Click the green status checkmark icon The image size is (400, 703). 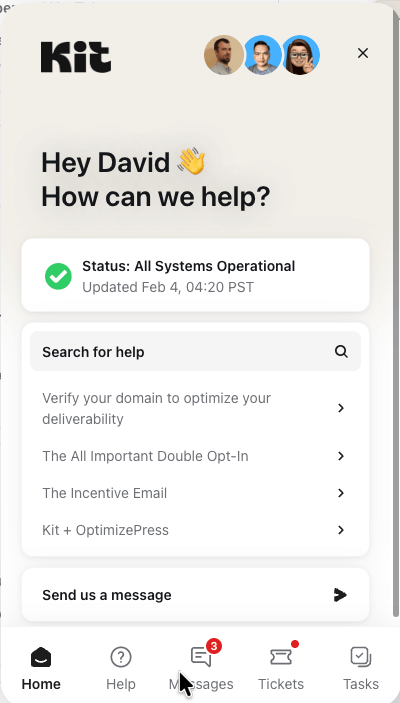[58, 276]
